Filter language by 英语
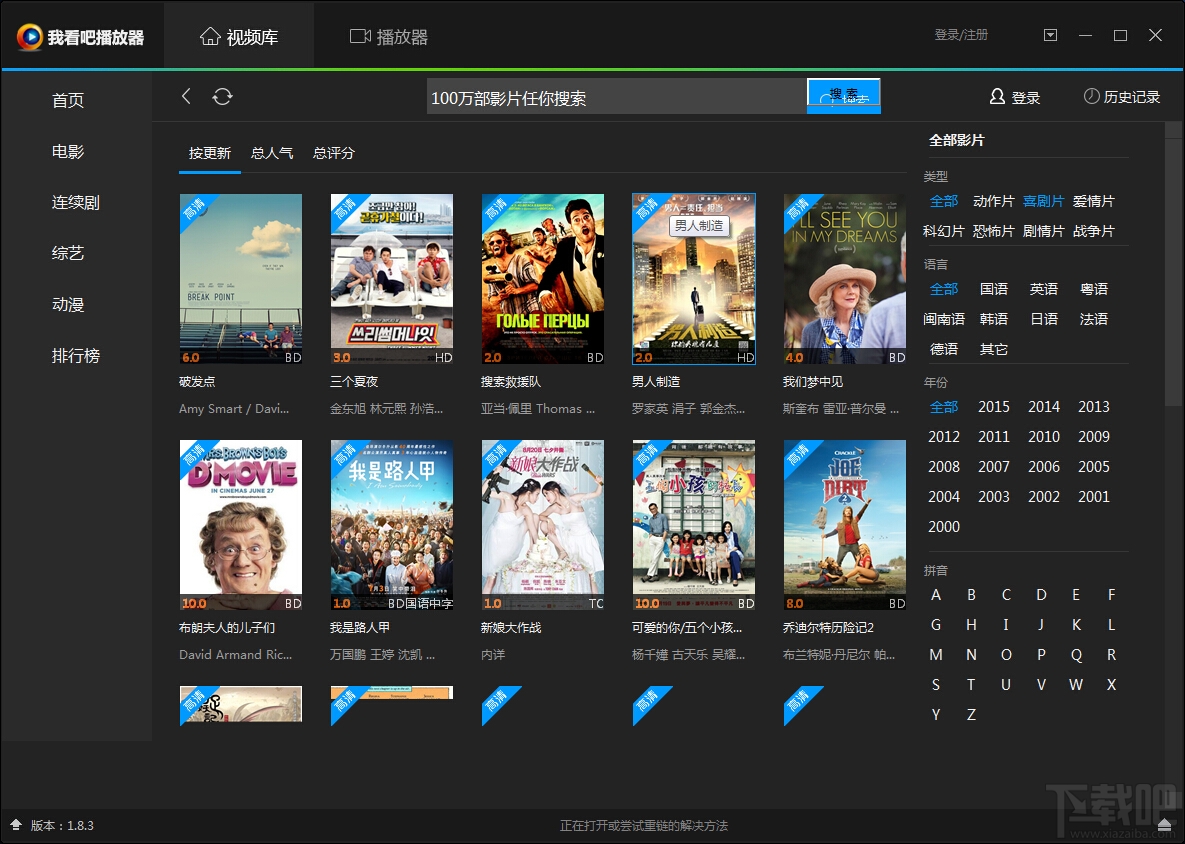The height and width of the screenshot is (844, 1185). tap(1044, 289)
